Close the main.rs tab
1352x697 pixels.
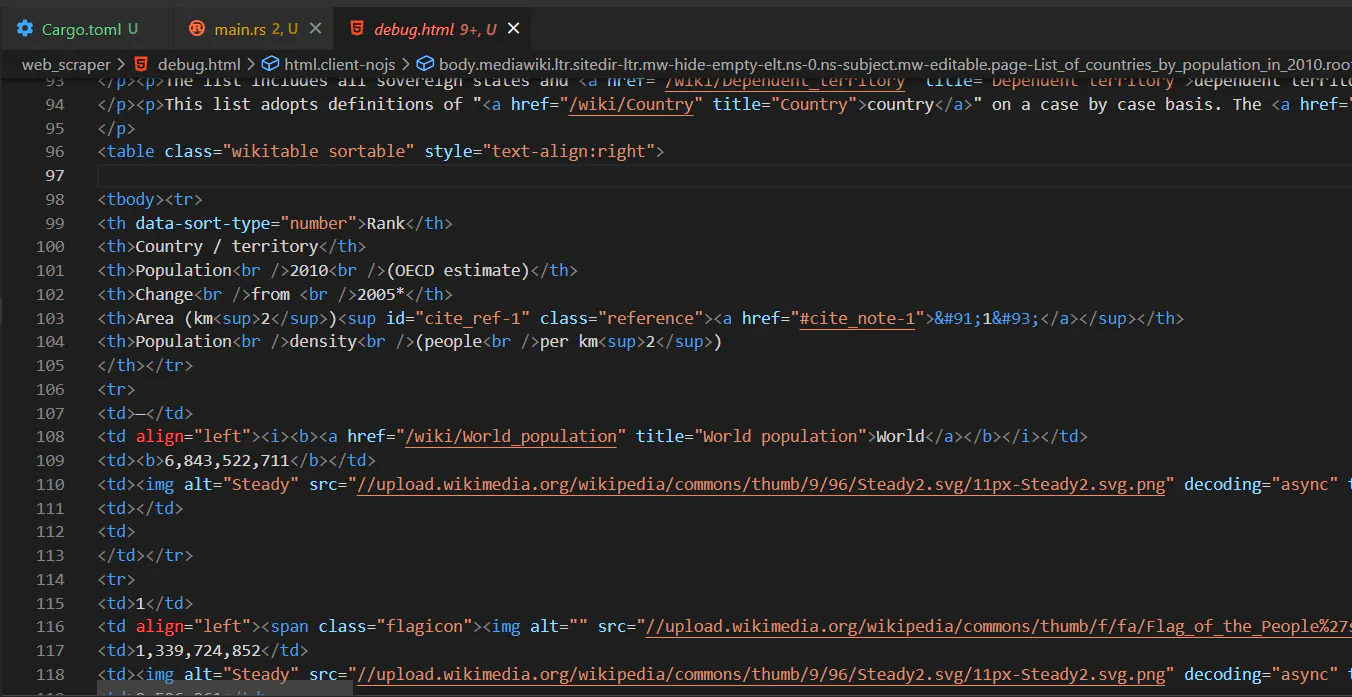point(317,29)
